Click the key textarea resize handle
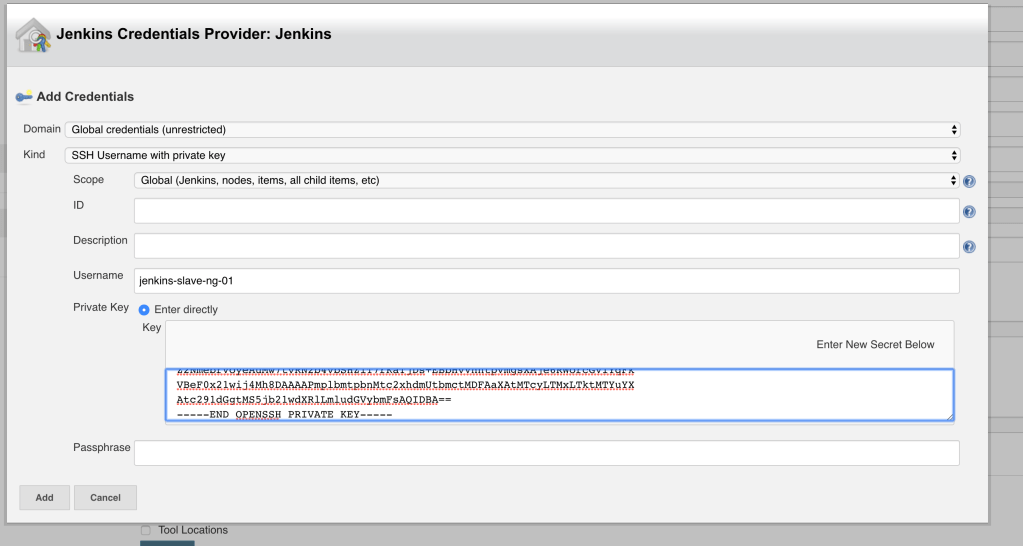The image size is (1023, 546). coord(949,416)
